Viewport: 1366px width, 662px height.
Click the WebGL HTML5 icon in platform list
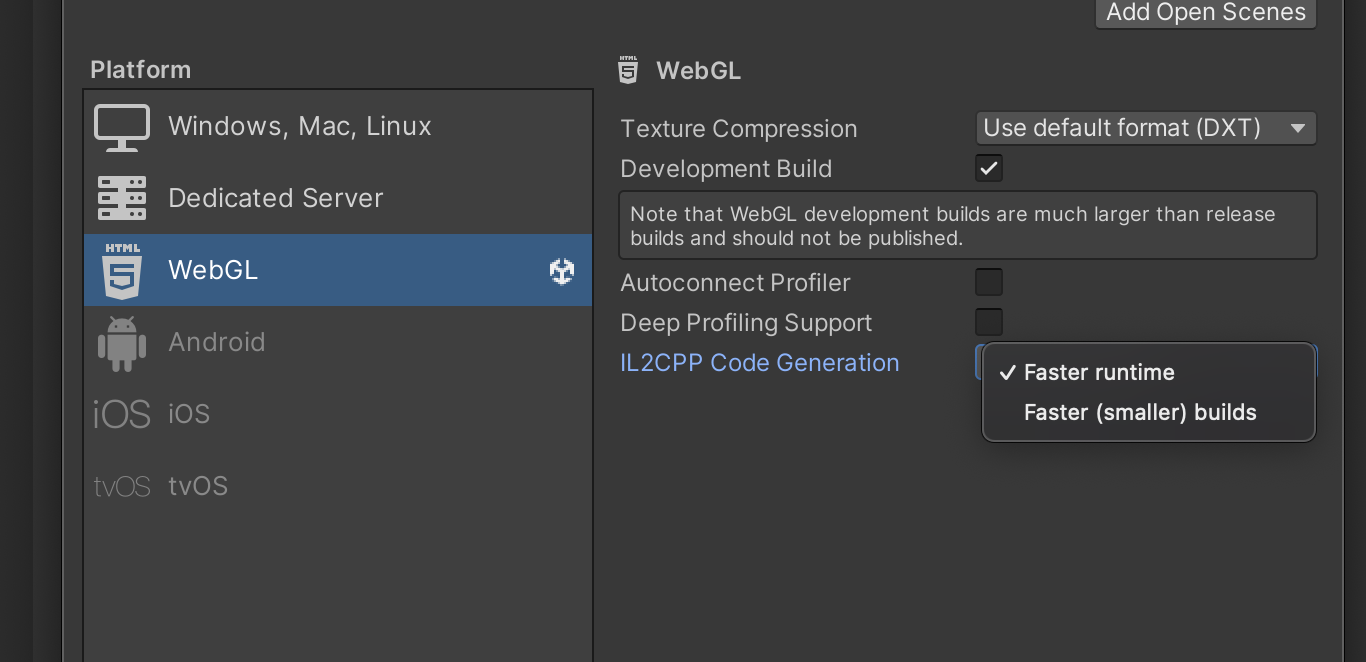click(121, 270)
